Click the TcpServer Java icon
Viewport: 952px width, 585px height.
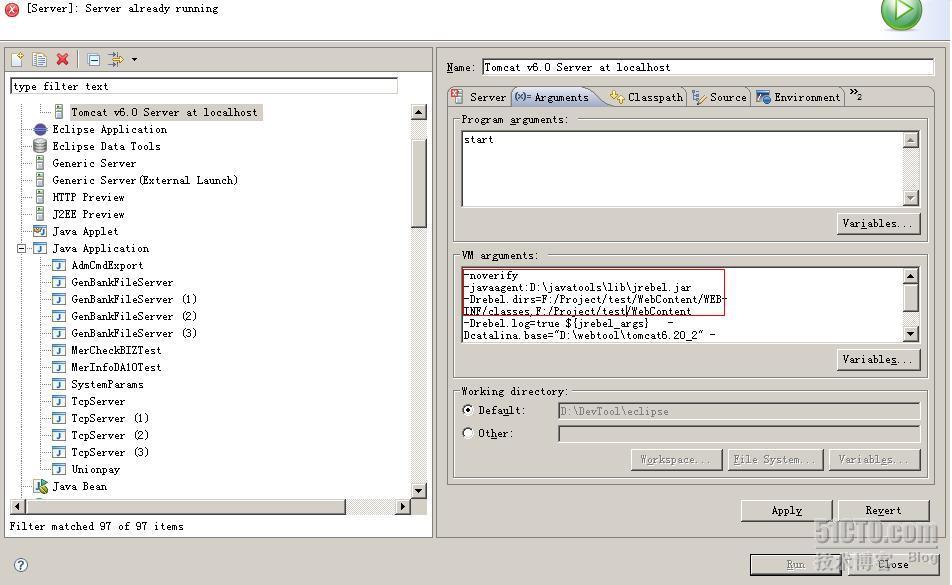coord(59,401)
